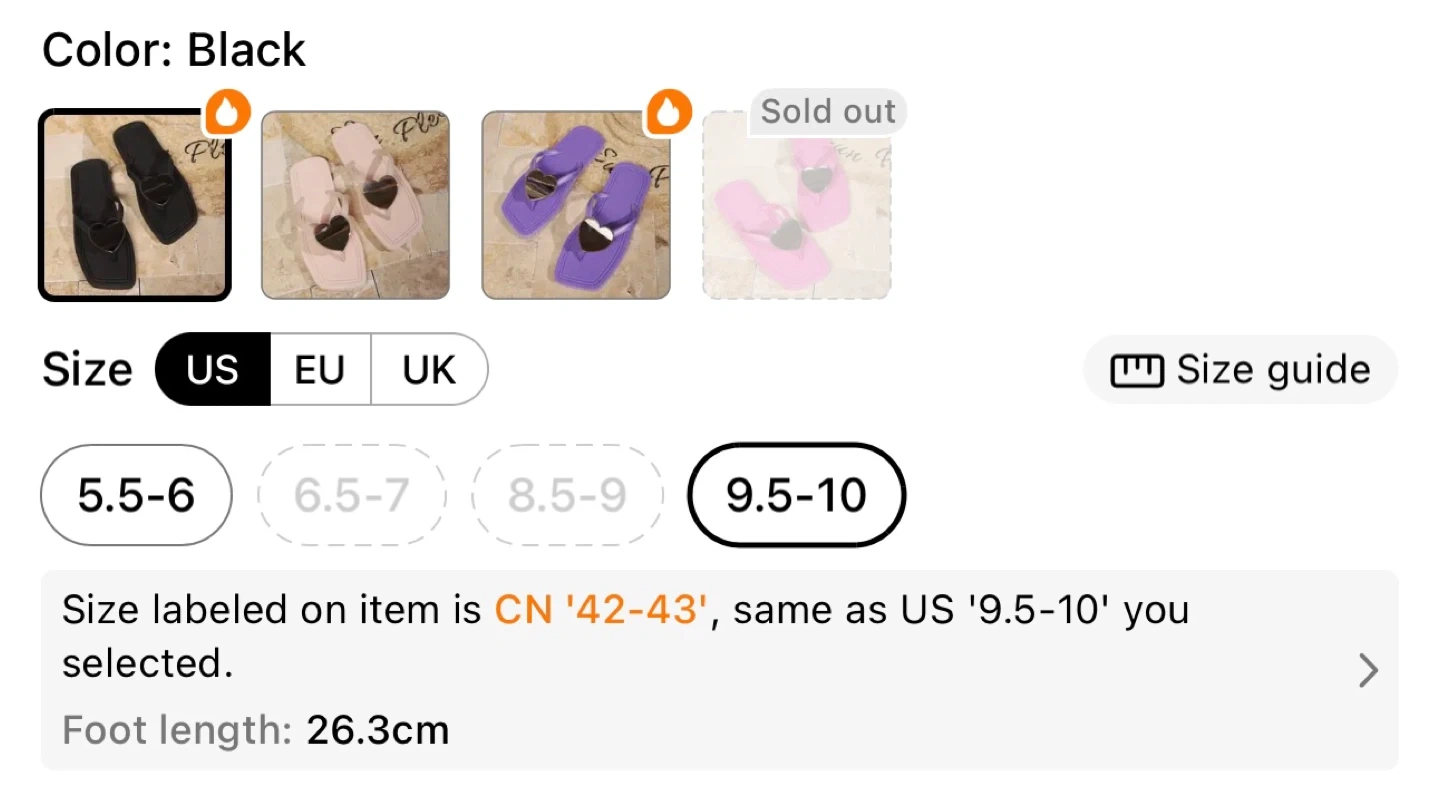Switch size system to EU
This screenshot has width=1440, height=786.
(320, 370)
